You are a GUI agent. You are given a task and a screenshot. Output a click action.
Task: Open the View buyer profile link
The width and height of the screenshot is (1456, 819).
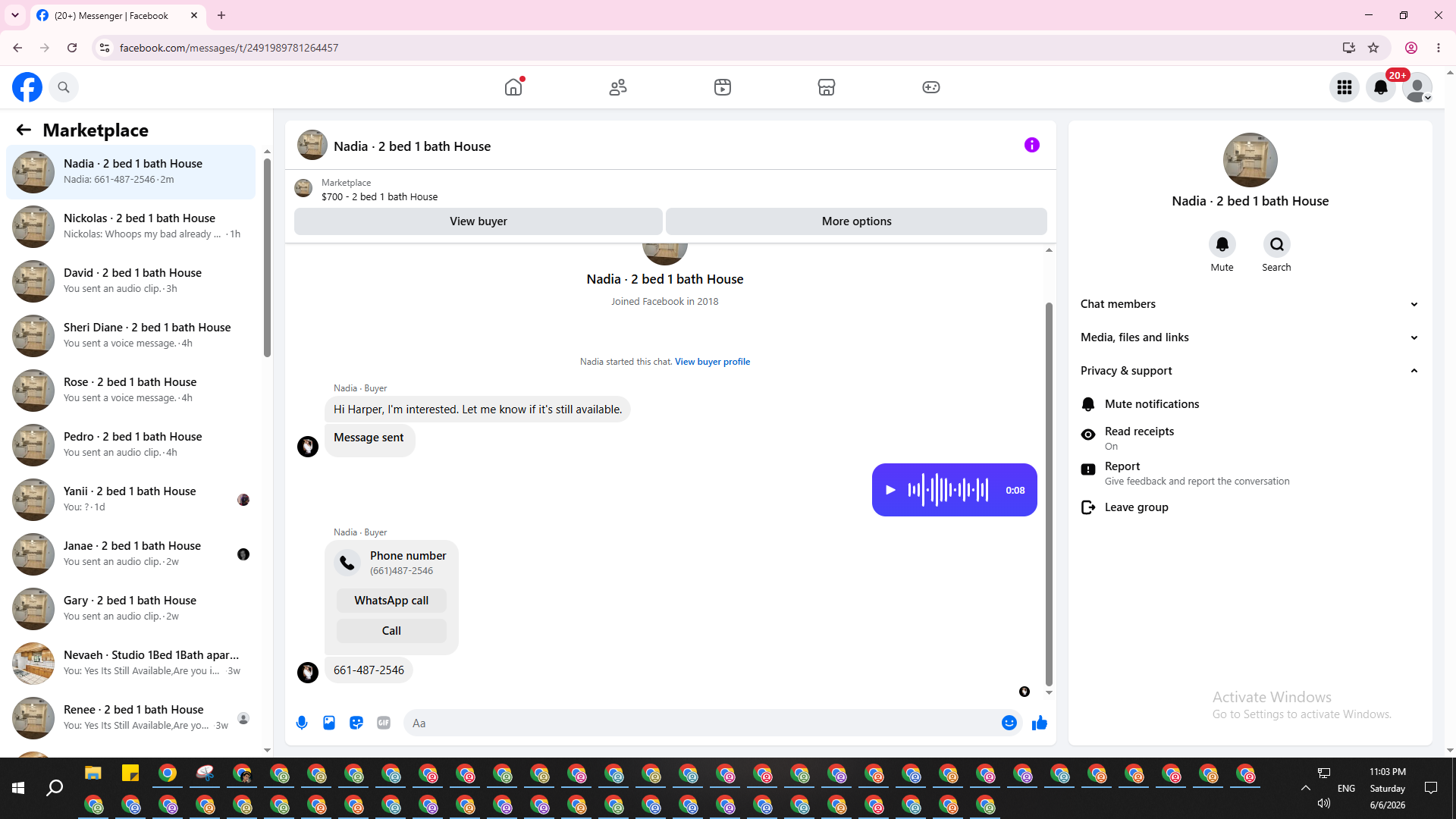[x=712, y=362]
